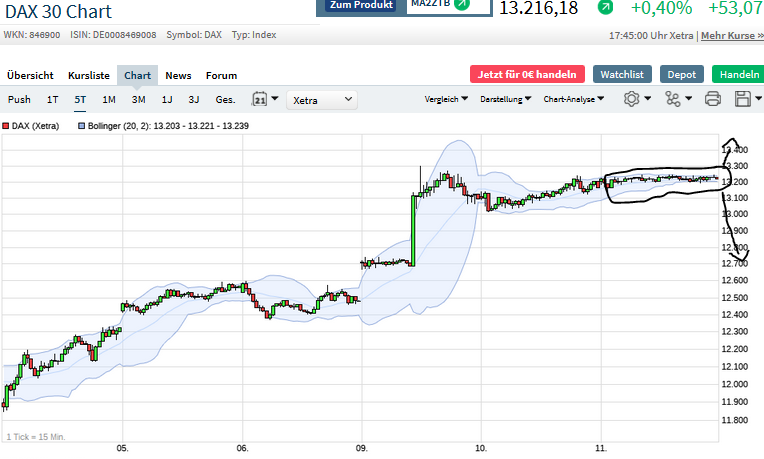Click the Jetzt für 0€ handeln button
This screenshot has width=764, height=459.
click(526, 74)
